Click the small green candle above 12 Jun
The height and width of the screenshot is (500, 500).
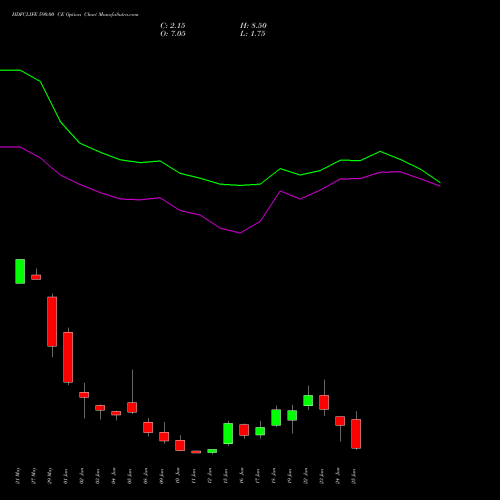tap(212, 451)
